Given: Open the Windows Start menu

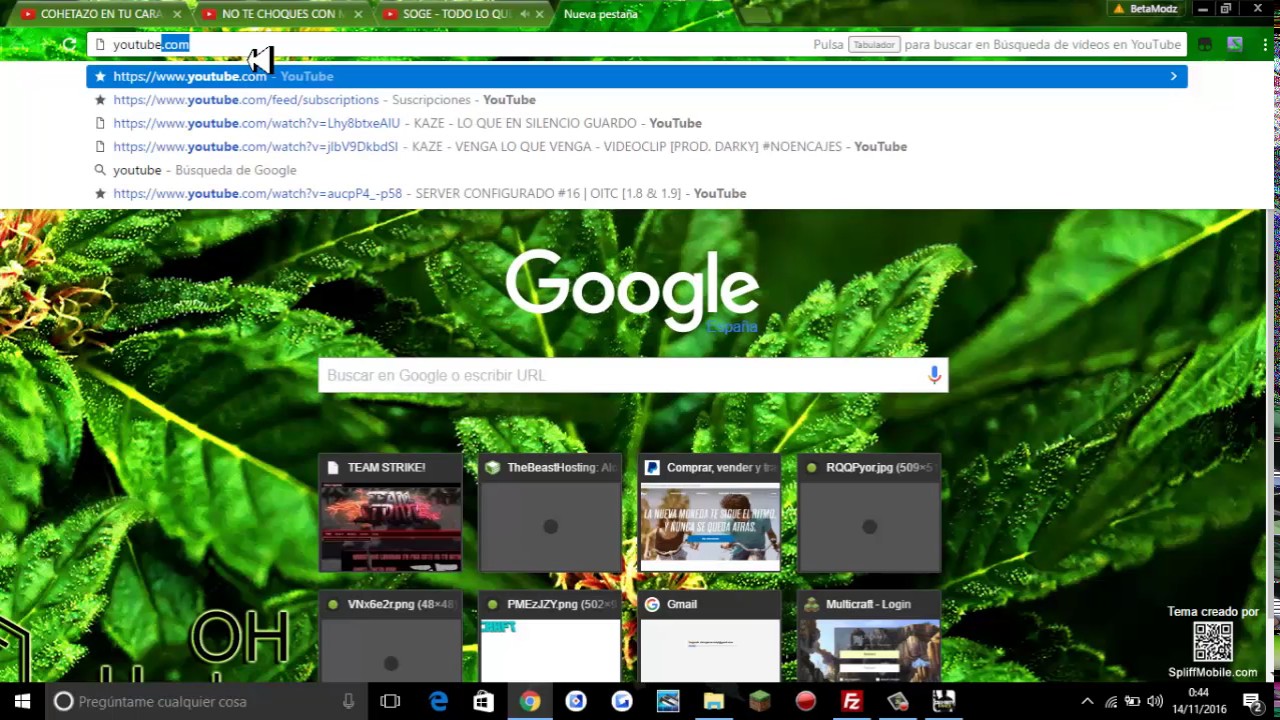Looking at the screenshot, I should coord(22,701).
